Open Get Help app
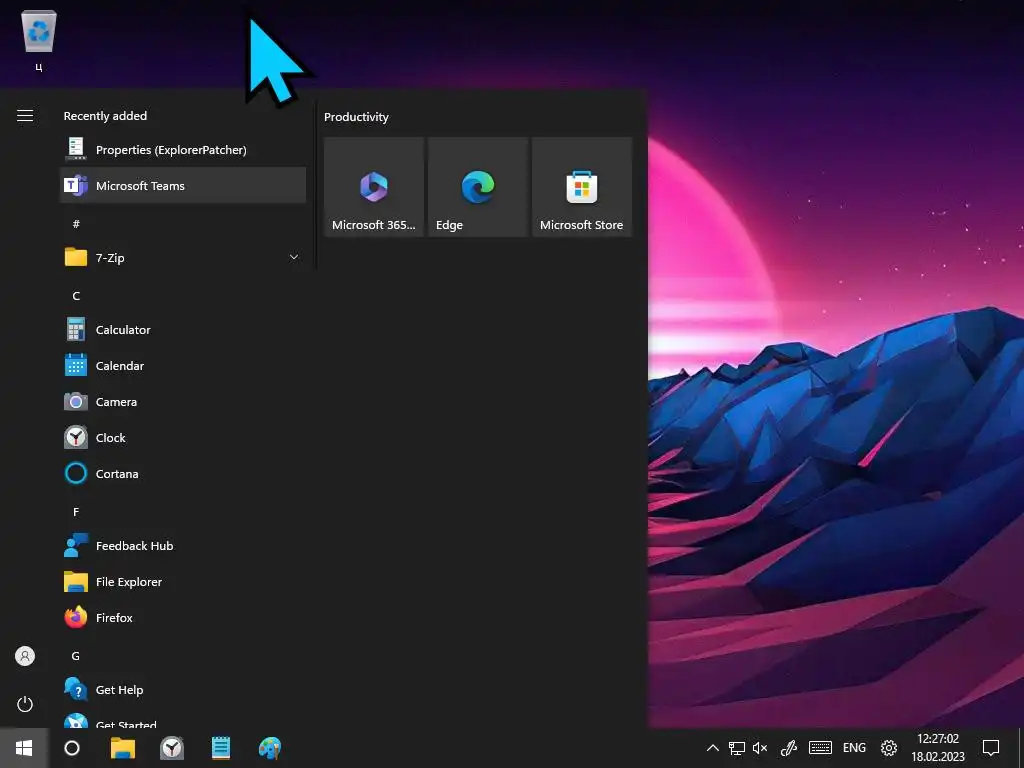Screen dimensions: 1024x768 click(x=183, y=689)
